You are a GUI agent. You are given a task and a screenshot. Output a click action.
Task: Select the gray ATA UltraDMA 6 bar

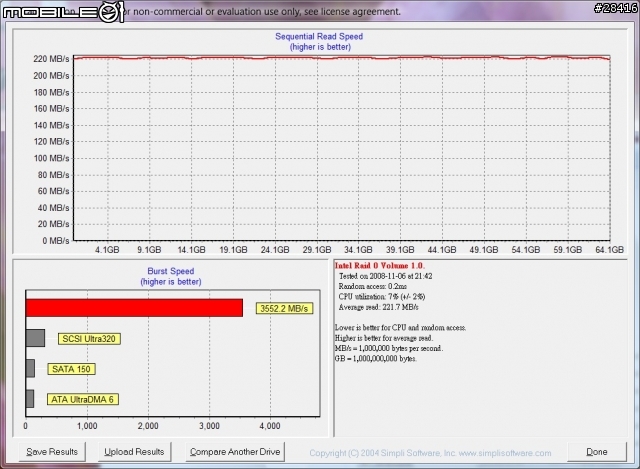30,398
